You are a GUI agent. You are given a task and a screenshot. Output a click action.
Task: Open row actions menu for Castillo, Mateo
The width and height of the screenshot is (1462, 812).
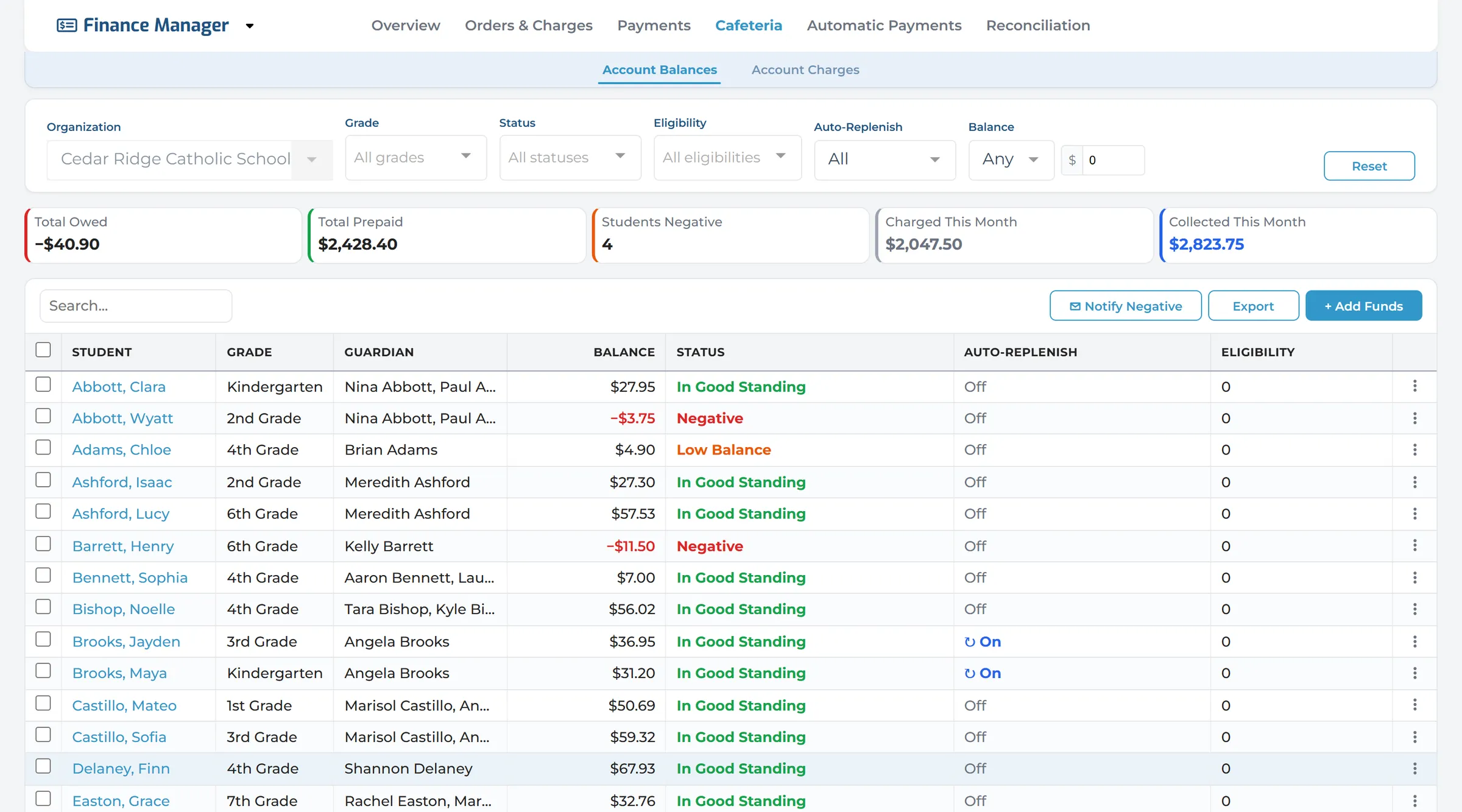(1414, 705)
